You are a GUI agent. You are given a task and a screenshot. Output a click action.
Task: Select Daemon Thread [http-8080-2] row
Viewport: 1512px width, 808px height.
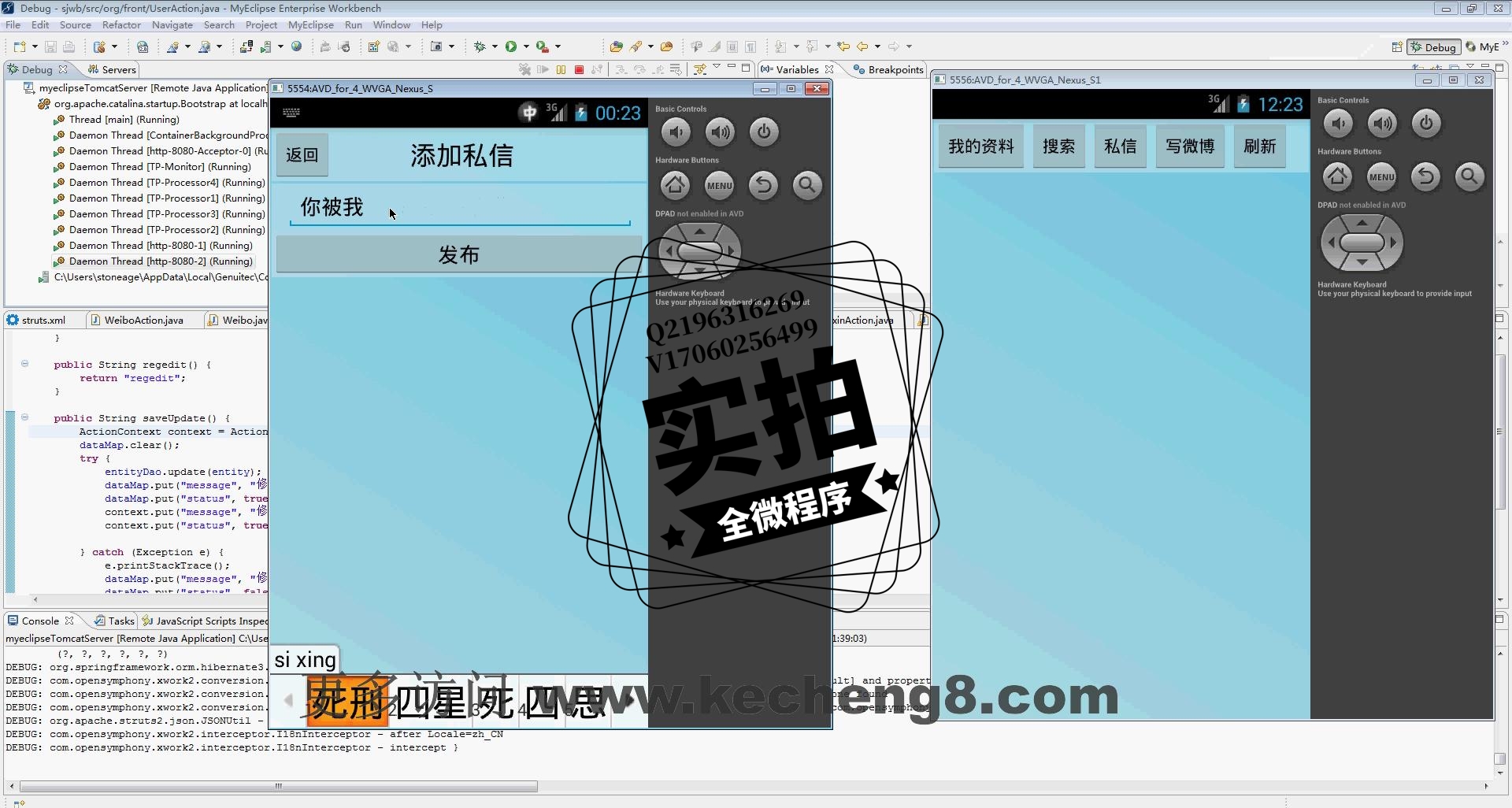click(154, 261)
